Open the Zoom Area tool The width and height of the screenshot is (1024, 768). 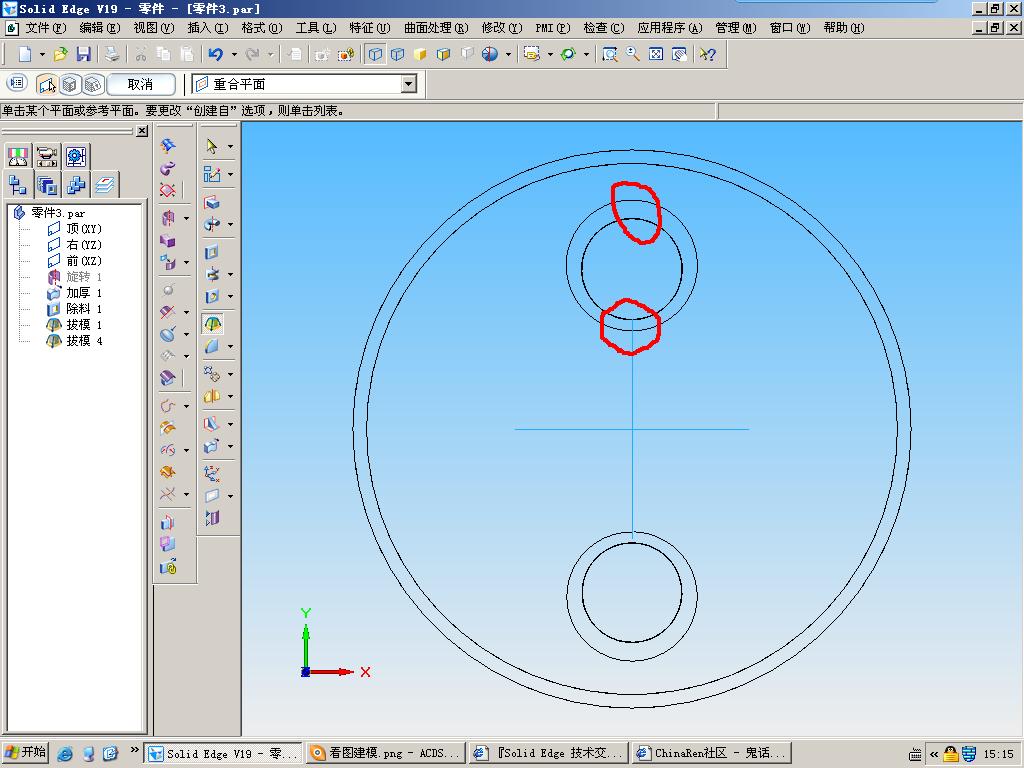(x=610, y=54)
